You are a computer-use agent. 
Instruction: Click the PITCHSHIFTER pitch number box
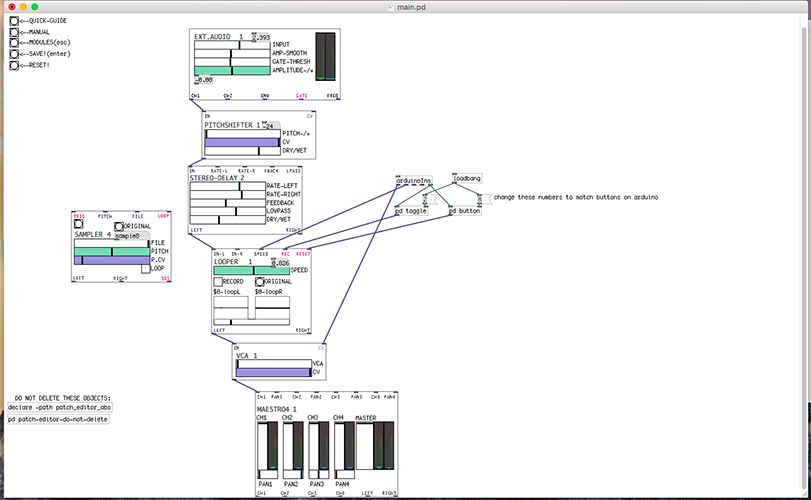tap(270, 126)
